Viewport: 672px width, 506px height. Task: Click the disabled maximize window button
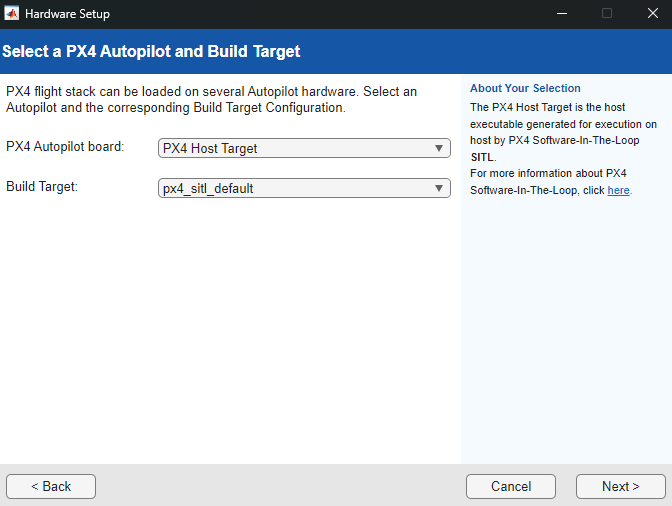pyautogui.click(x=607, y=14)
